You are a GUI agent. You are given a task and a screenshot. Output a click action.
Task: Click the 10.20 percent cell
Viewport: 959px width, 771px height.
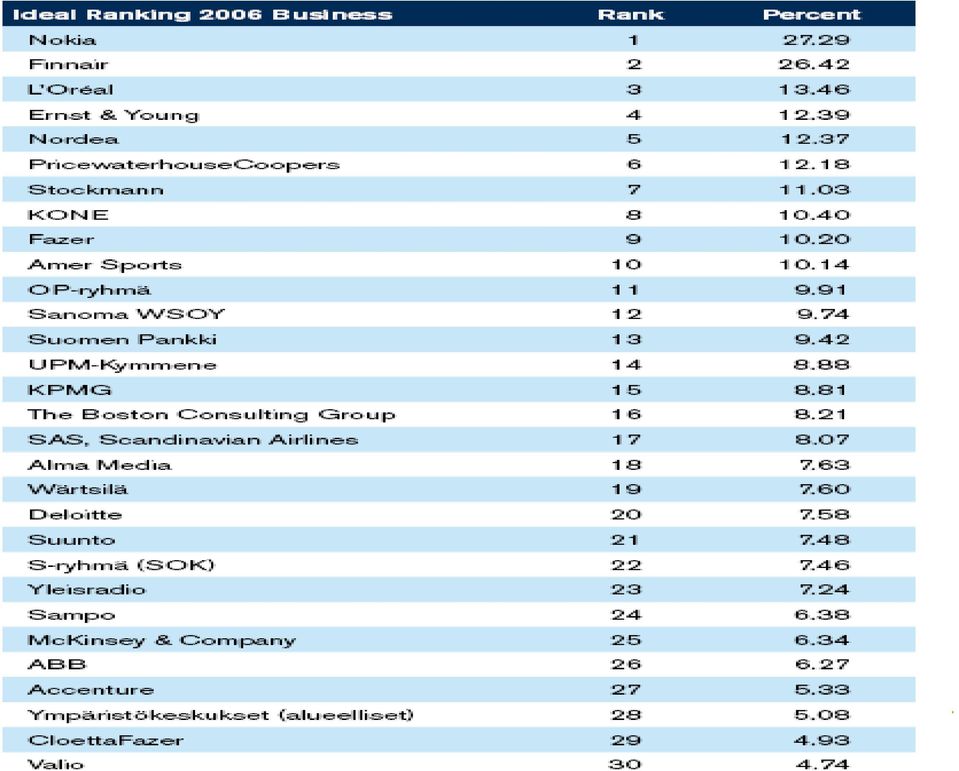pyautogui.click(x=815, y=239)
